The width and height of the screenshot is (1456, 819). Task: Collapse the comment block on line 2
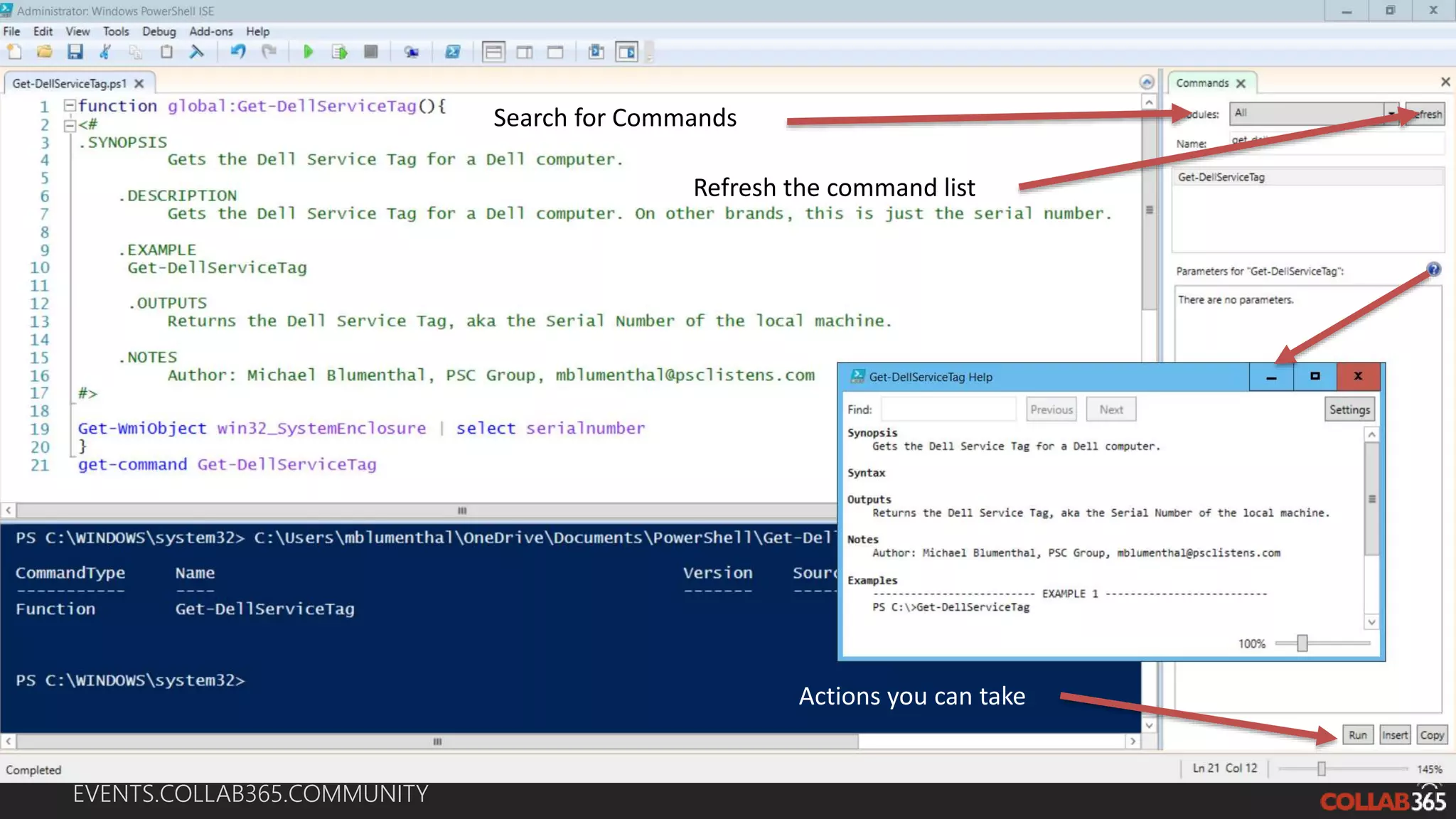[70, 125]
